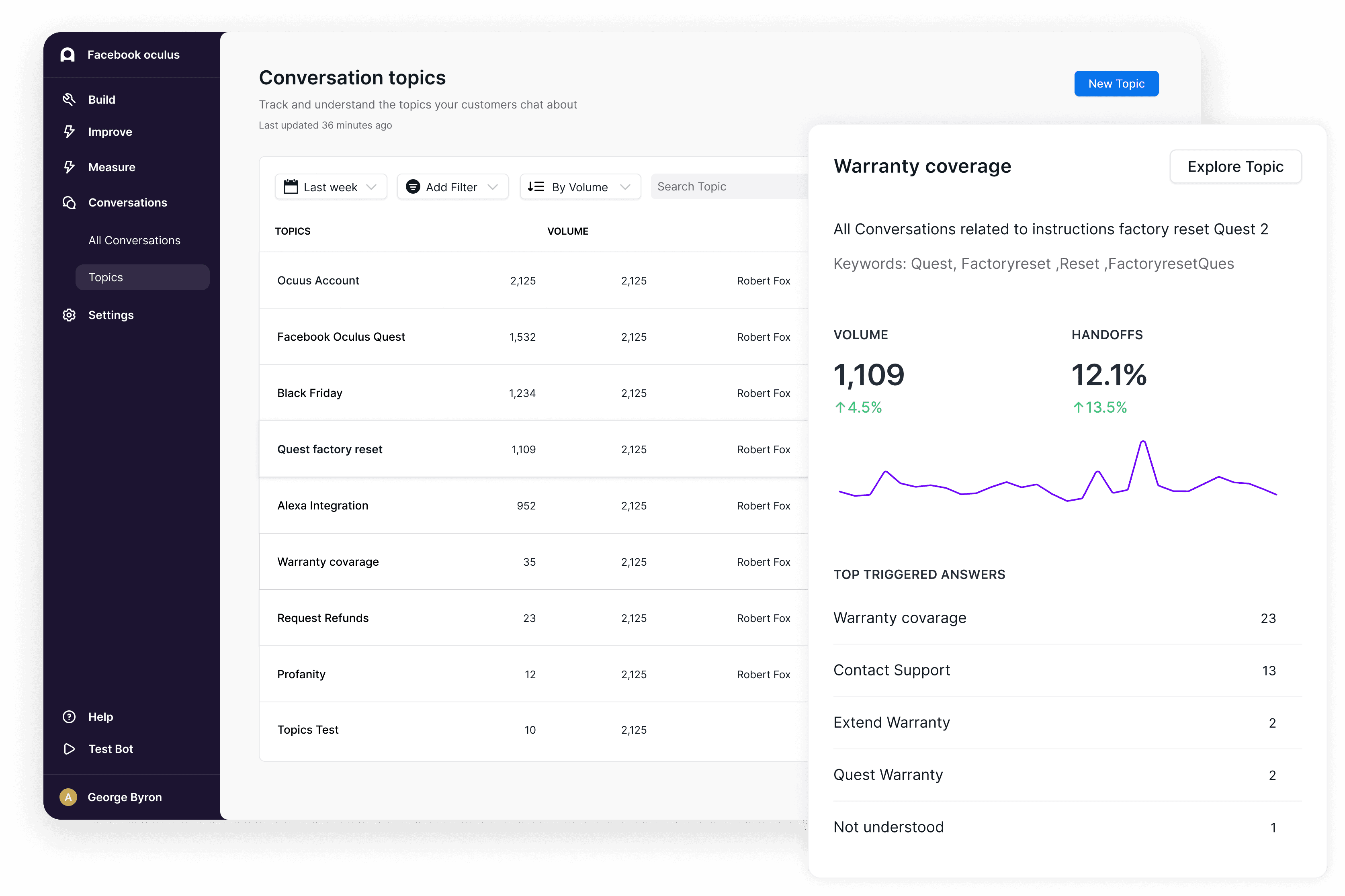Click the 12.1% handoffs value
1345x896 pixels.
(x=1108, y=375)
